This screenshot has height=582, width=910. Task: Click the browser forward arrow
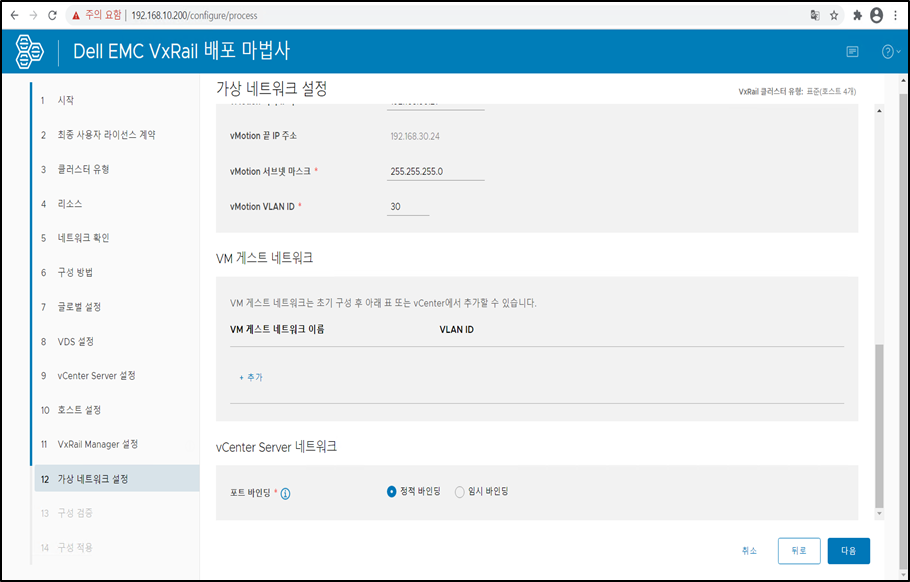[x=33, y=16]
